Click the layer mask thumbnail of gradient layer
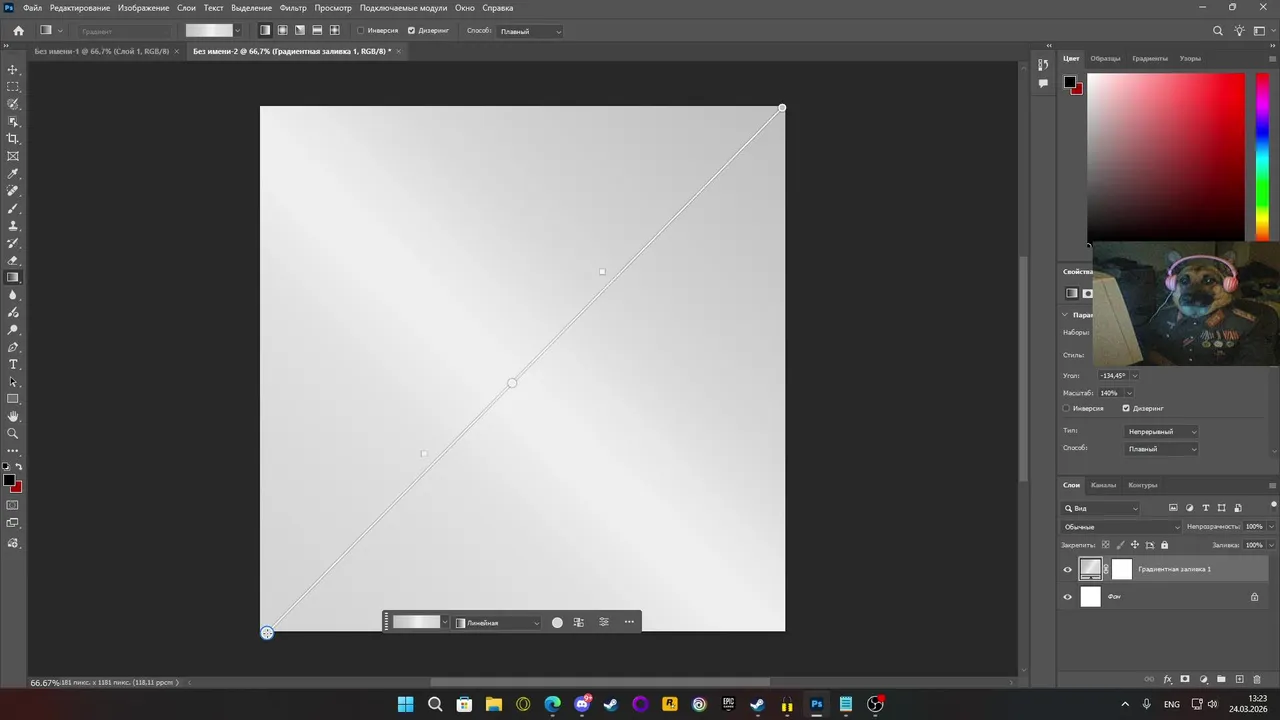The width and height of the screenshot is (1280, 720). point(1121,569)
